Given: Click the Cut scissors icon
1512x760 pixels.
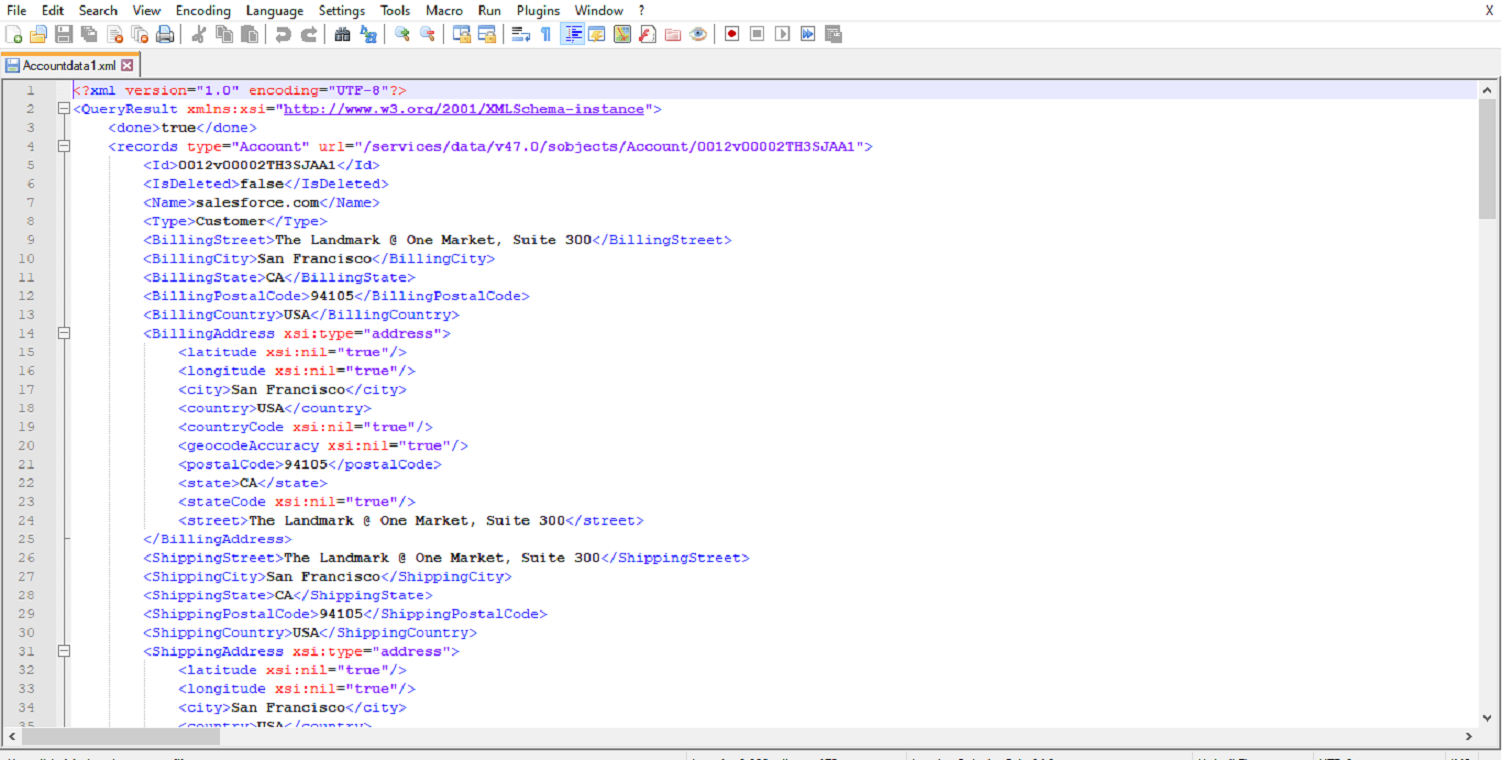Looking at the screenshot, I should pyautogui.click(x=198, y=34).
